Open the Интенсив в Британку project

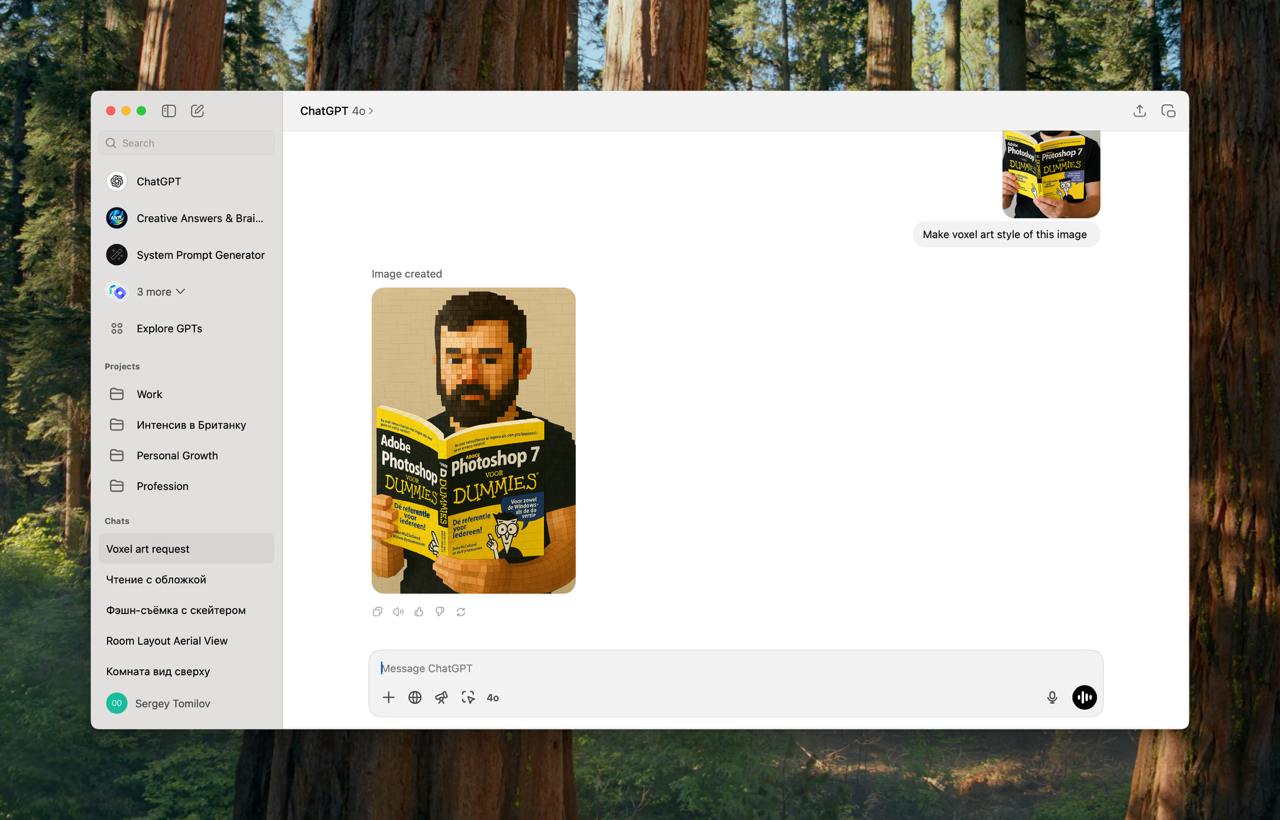(186, 425)
